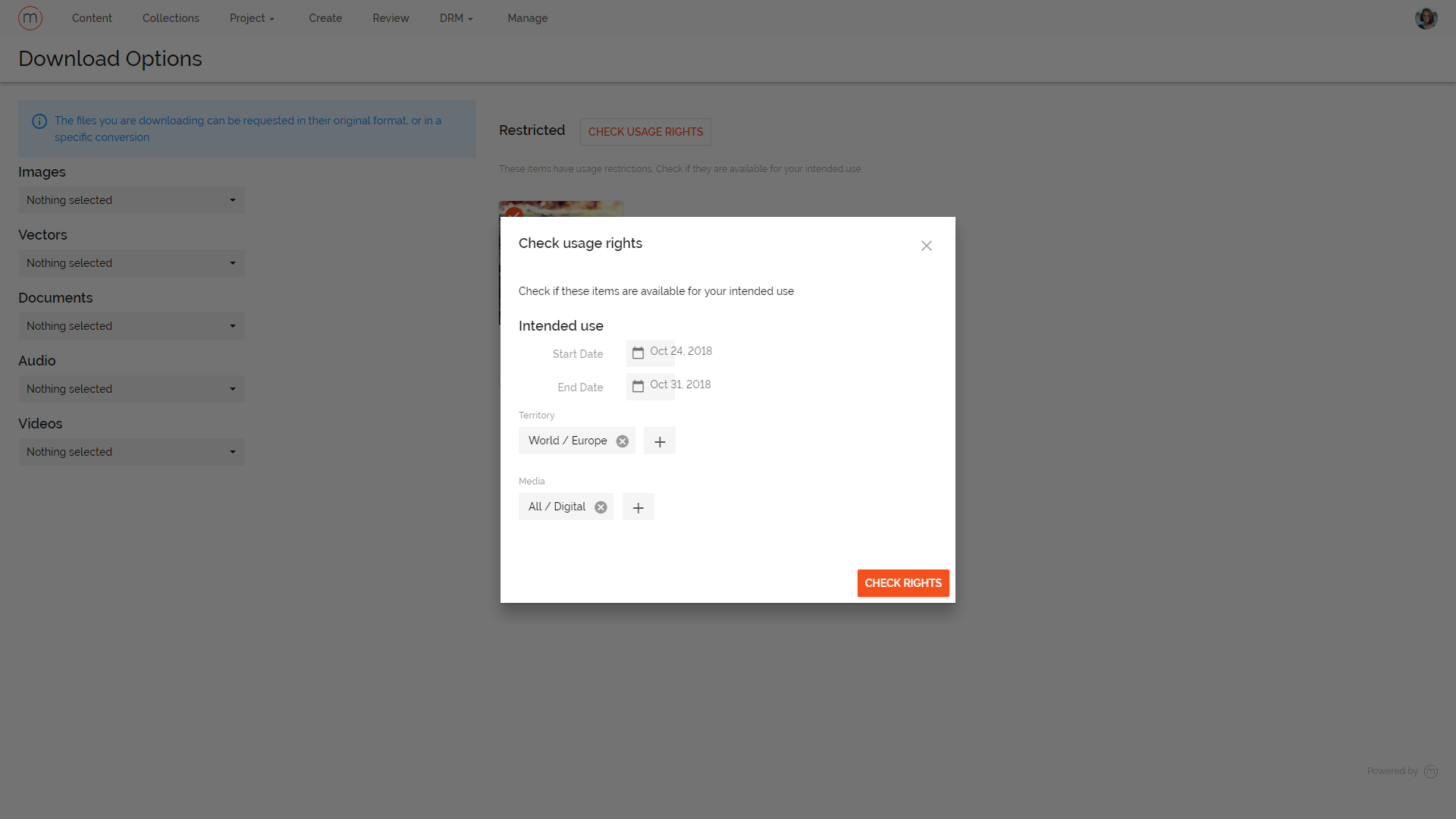
Task: Open the End Date calendar picker
Action: 638,386
